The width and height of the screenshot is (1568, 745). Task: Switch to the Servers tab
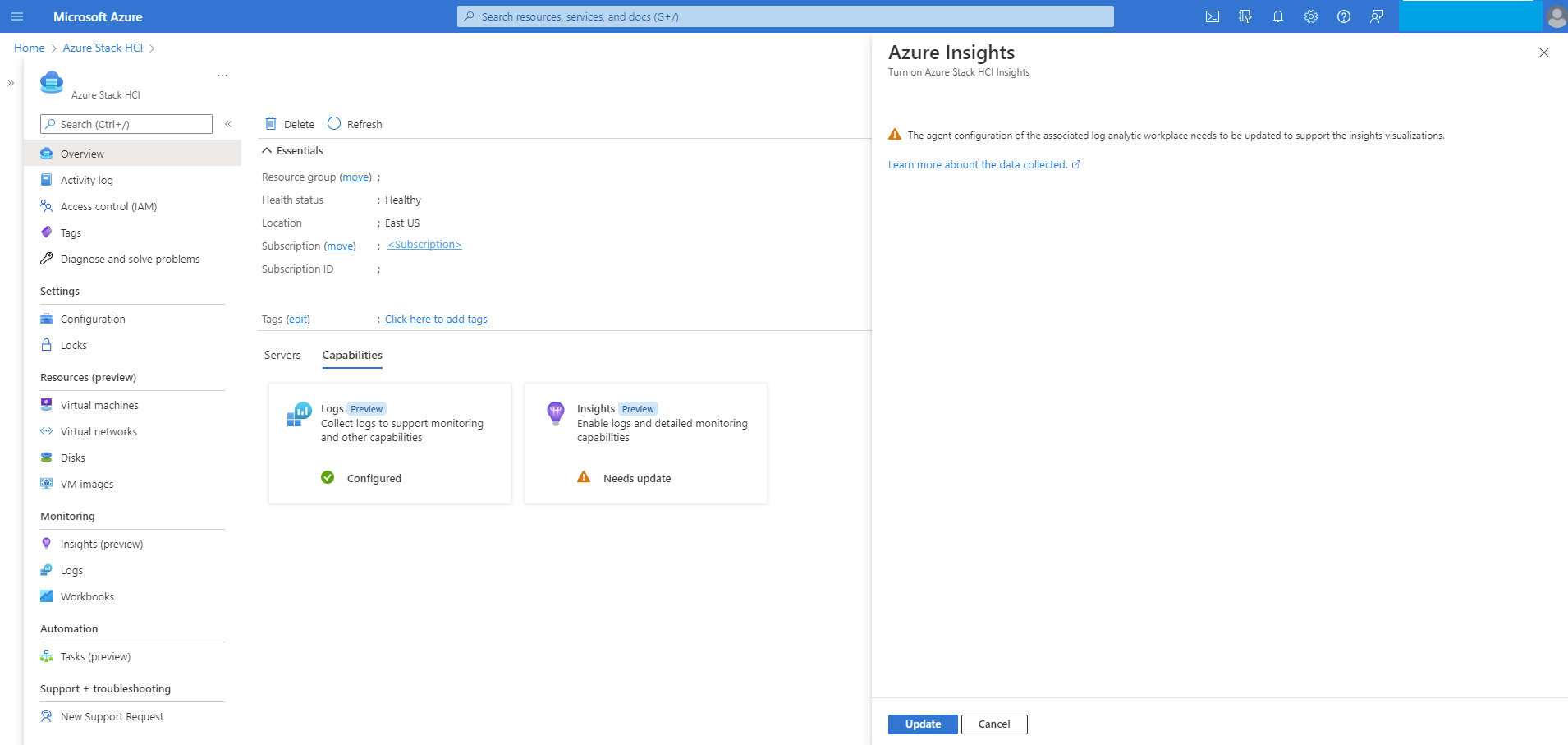coord(282,356)
